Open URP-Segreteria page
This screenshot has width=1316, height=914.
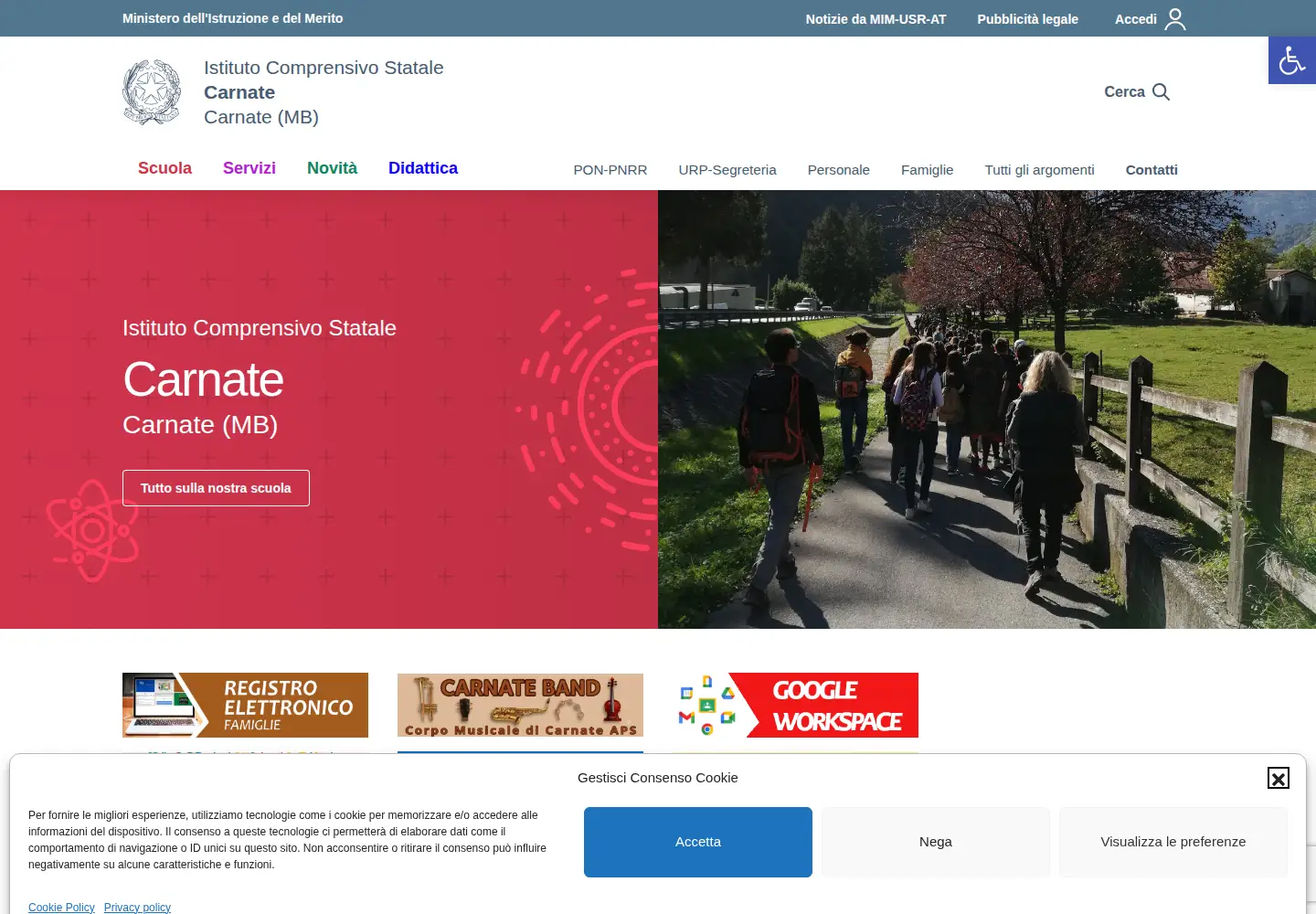[727, 170]
